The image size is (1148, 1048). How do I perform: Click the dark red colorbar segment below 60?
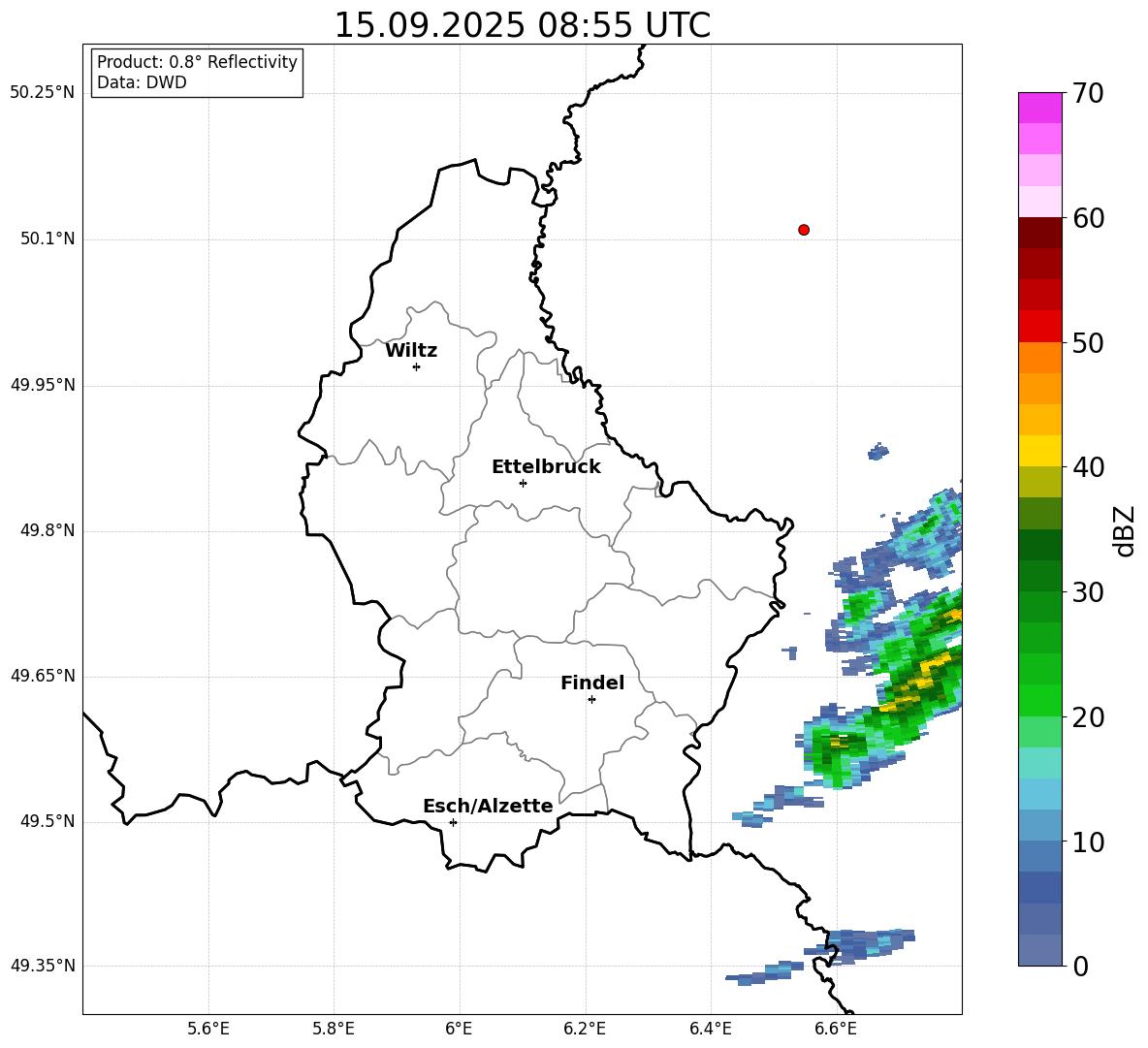pos(1039,233)
